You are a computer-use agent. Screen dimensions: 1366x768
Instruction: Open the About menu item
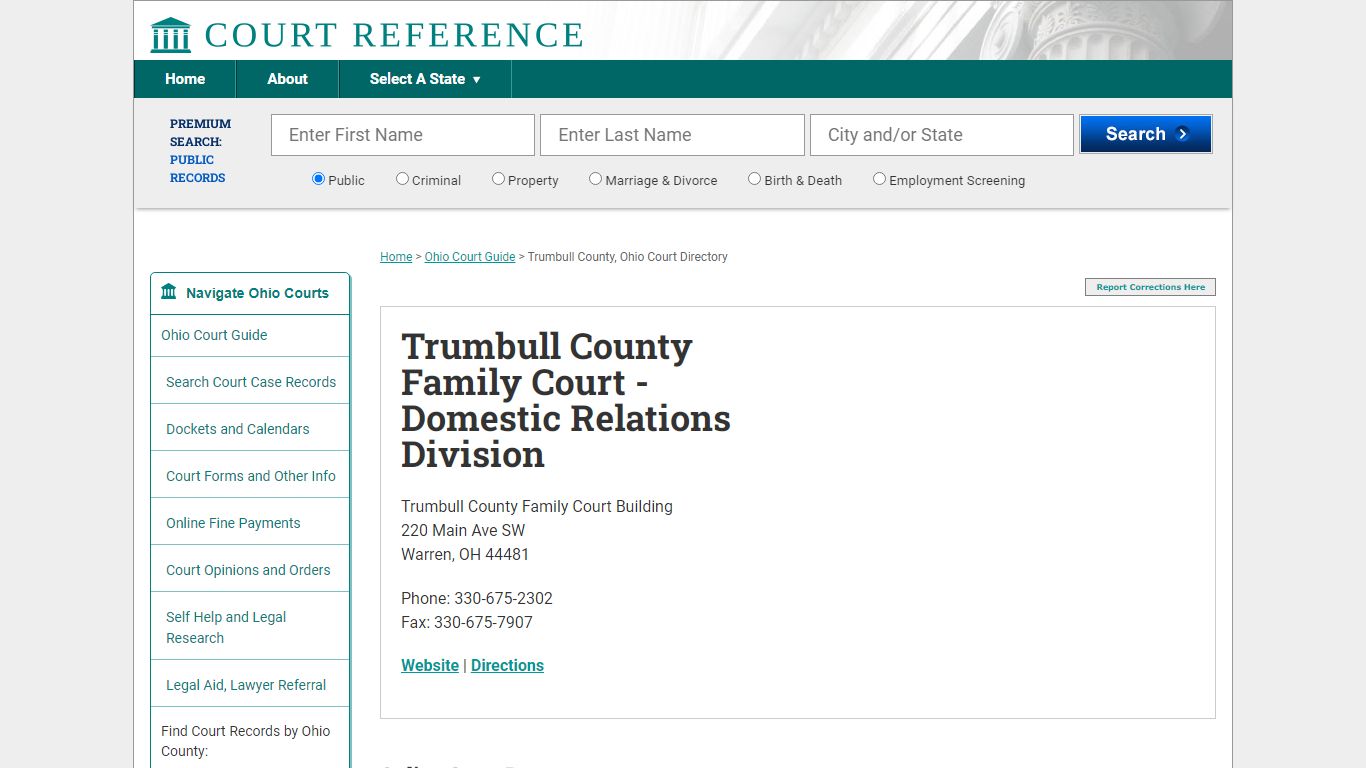point(287,79)
